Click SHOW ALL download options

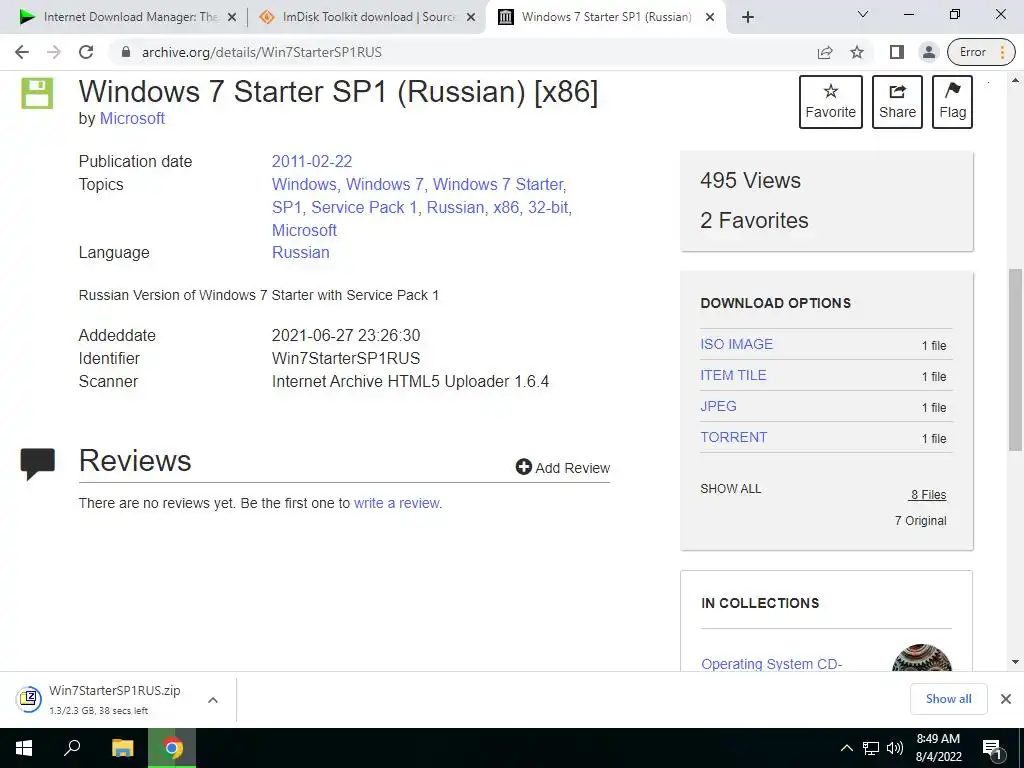click(730, 488)
